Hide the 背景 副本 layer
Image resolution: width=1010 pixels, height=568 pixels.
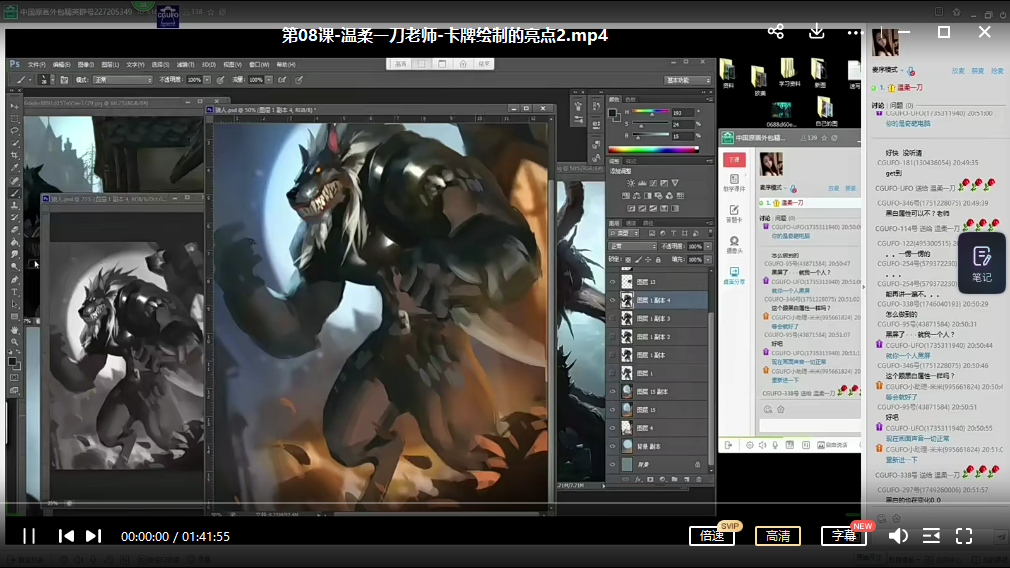click(613, 446)
